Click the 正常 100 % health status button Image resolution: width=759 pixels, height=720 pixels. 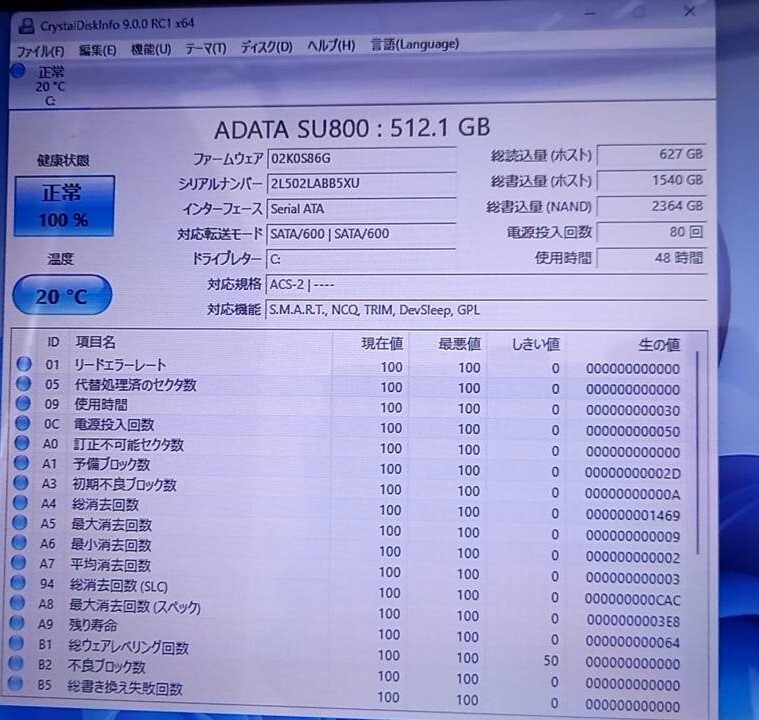tap(64, 206)
